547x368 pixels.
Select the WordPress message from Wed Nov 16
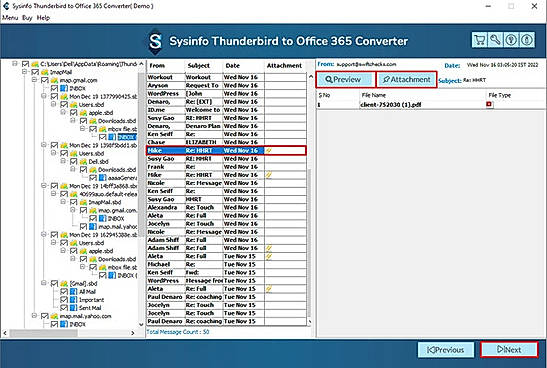click(226, 93)
